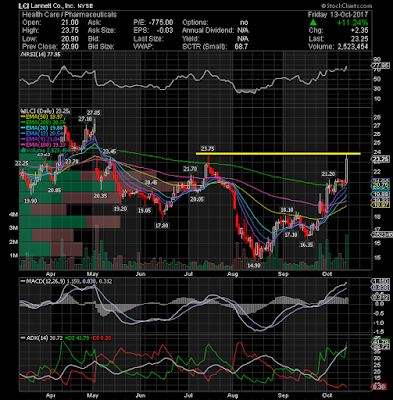
Task: Click the ADX(14) indicator label
Action: point(35,338)
